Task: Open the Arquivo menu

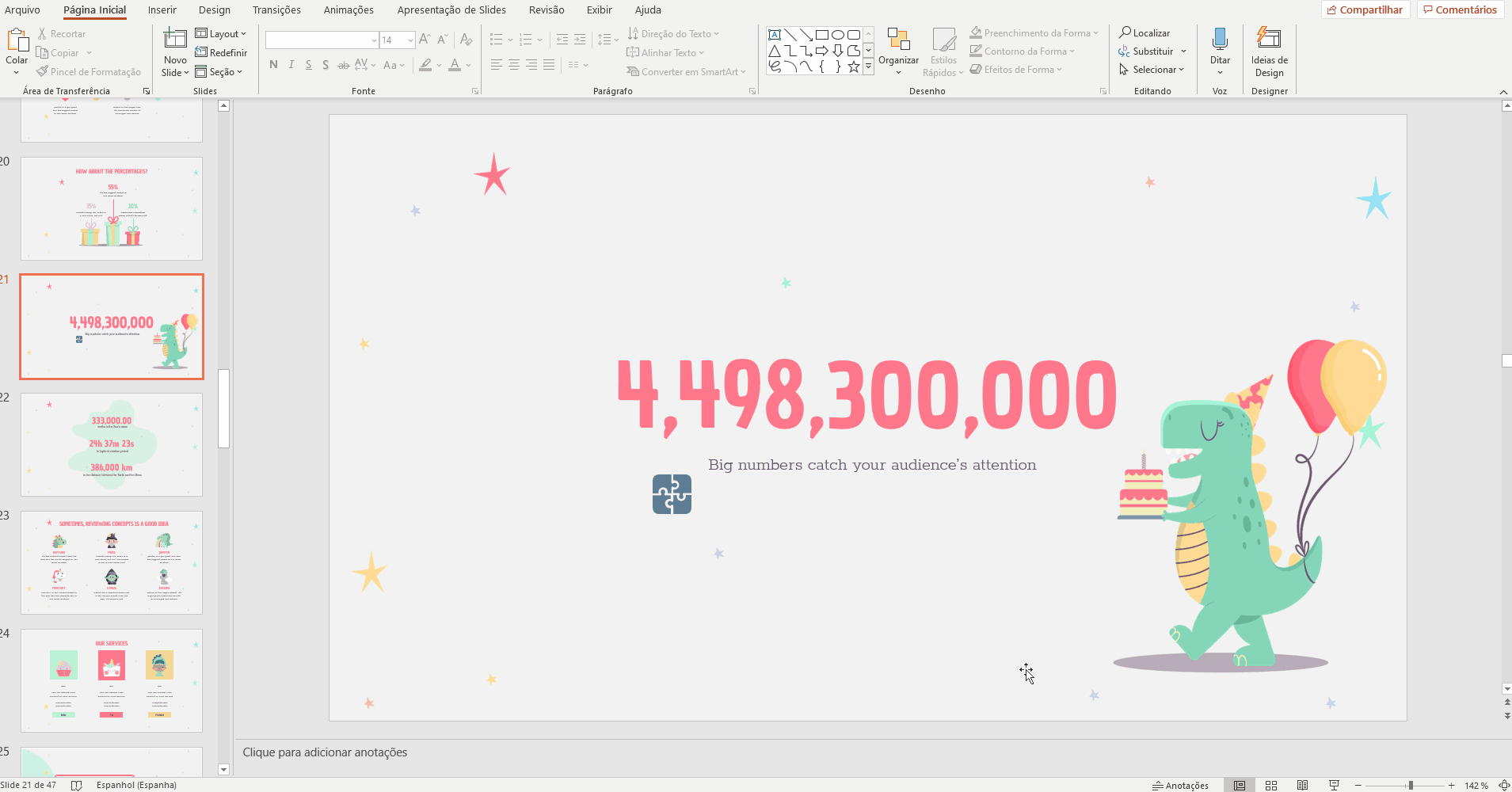Action: (x=22, y=10)
